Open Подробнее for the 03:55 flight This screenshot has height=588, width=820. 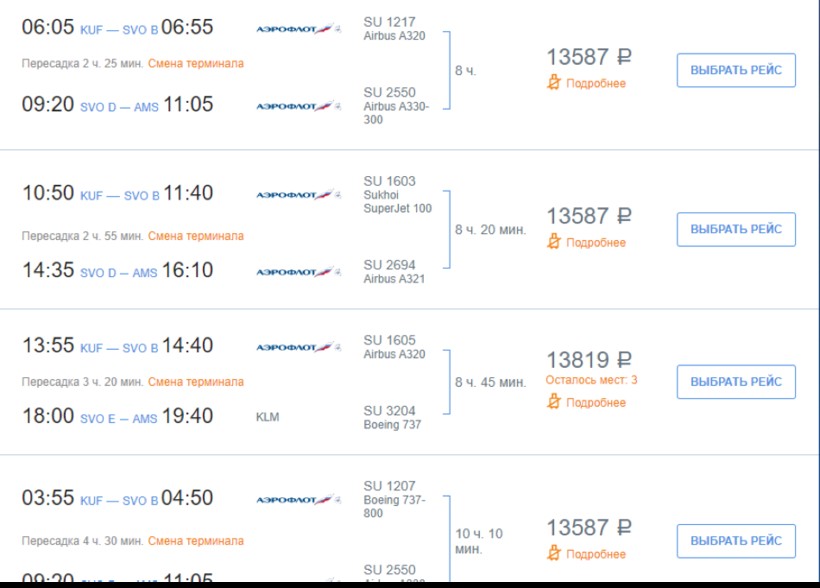click(596, 554)
